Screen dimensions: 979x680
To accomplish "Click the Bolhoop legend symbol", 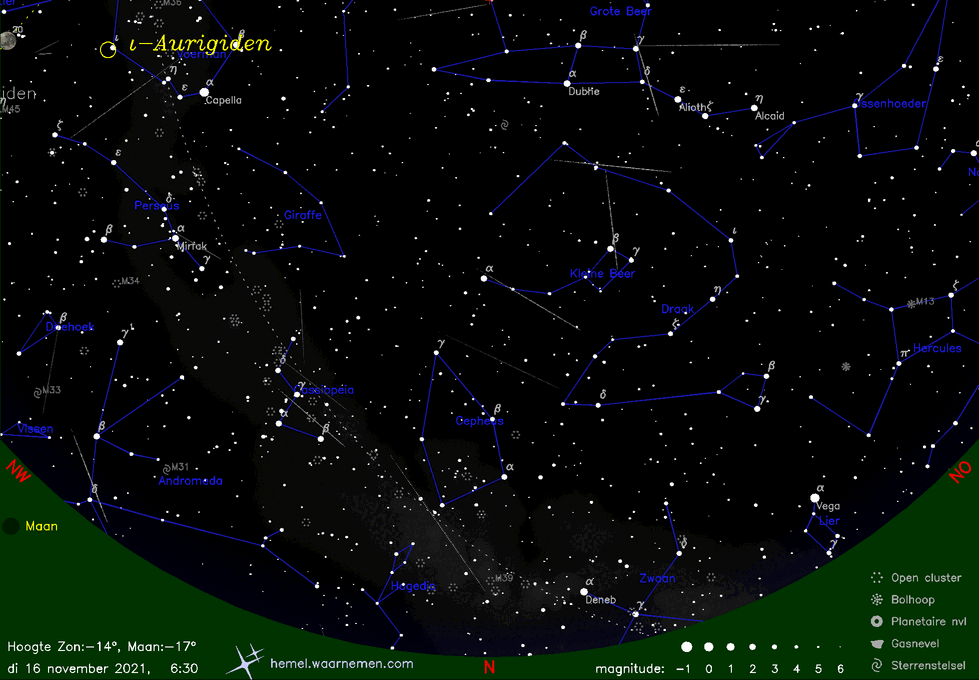I will coord(876,600).
